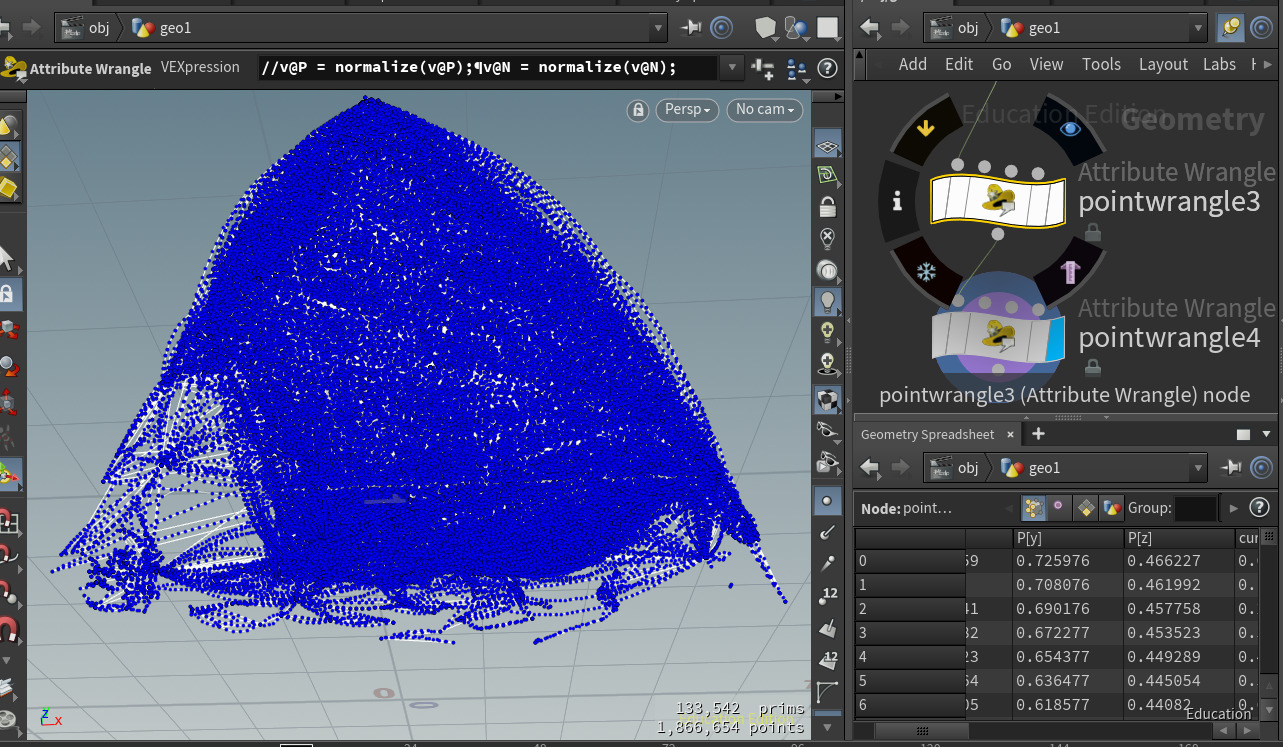Toggle reference plane grid display
The image size is (1283, 747).
click(x=827, y=146)
